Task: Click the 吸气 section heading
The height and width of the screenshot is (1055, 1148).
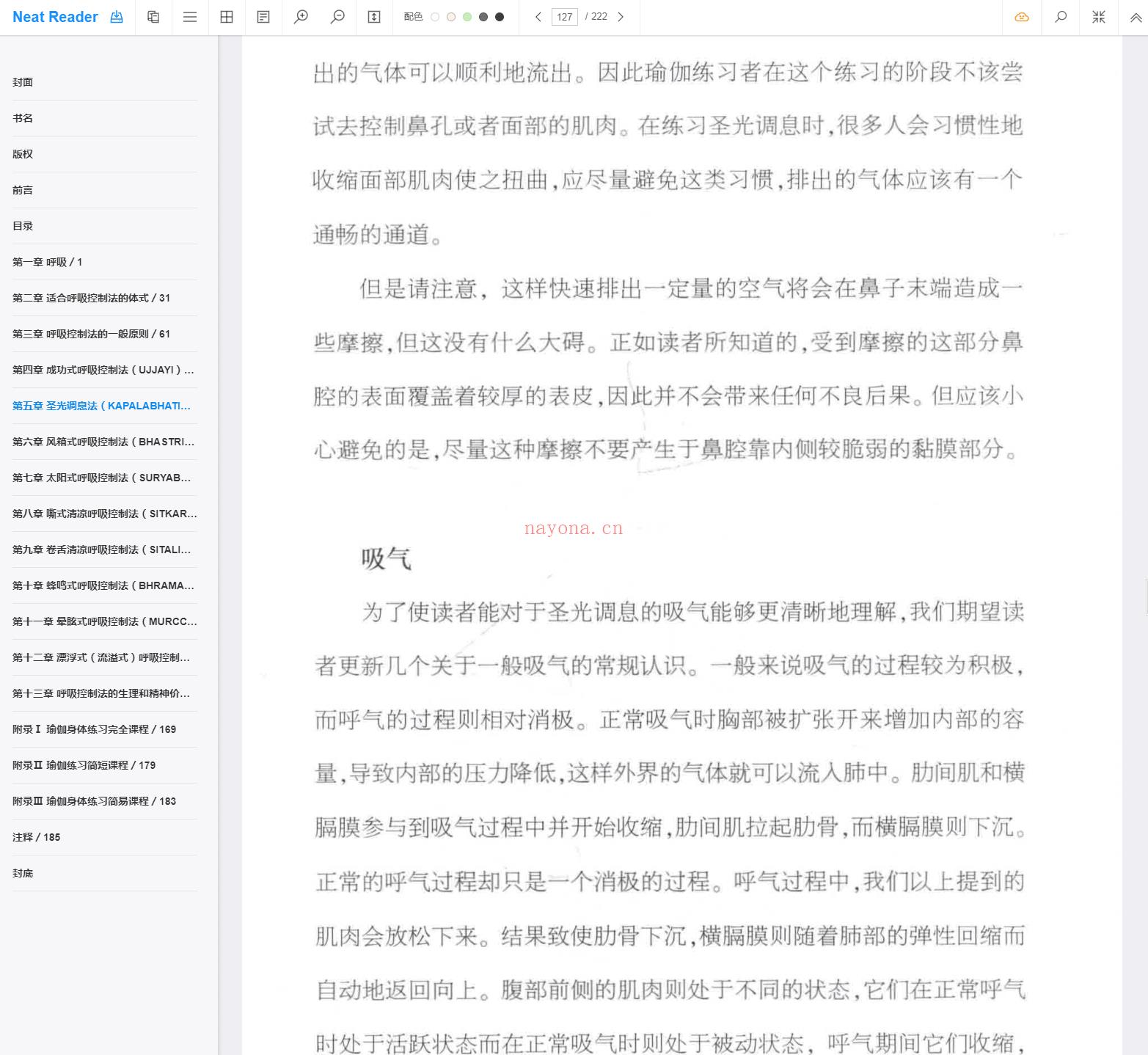Action: tap(386, 559)
